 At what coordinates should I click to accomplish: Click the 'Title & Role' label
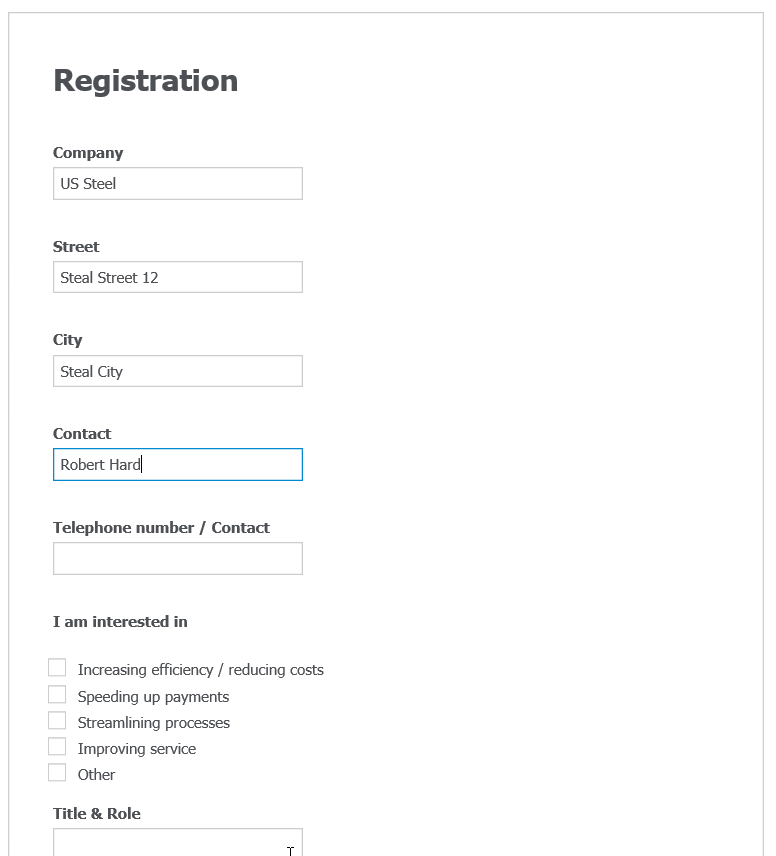(x=96, y=813)
